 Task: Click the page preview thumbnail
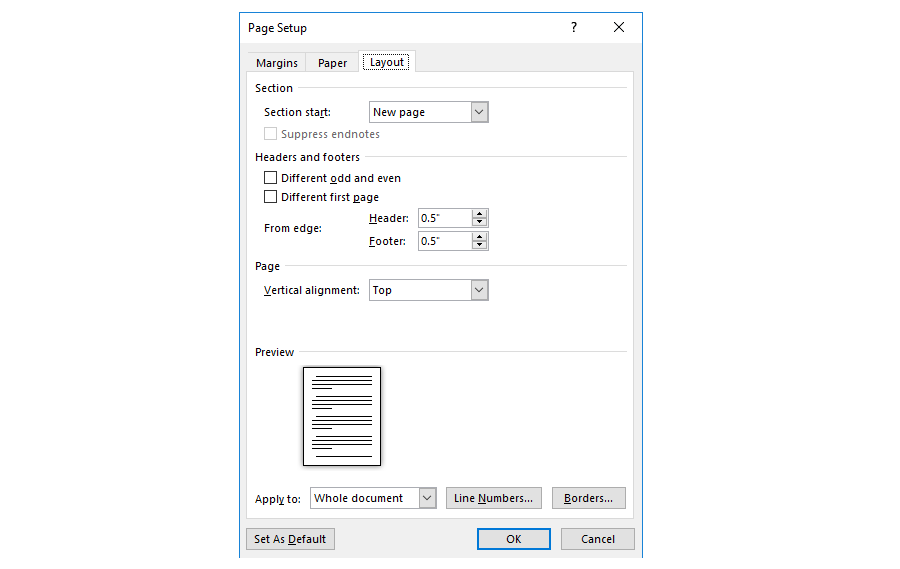(342, 416)
